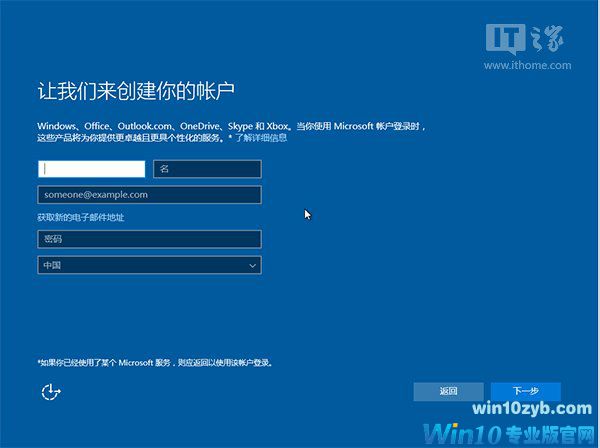Select the 名 given name field
Viewport: 600px width, 448px height.
(207, 169)
